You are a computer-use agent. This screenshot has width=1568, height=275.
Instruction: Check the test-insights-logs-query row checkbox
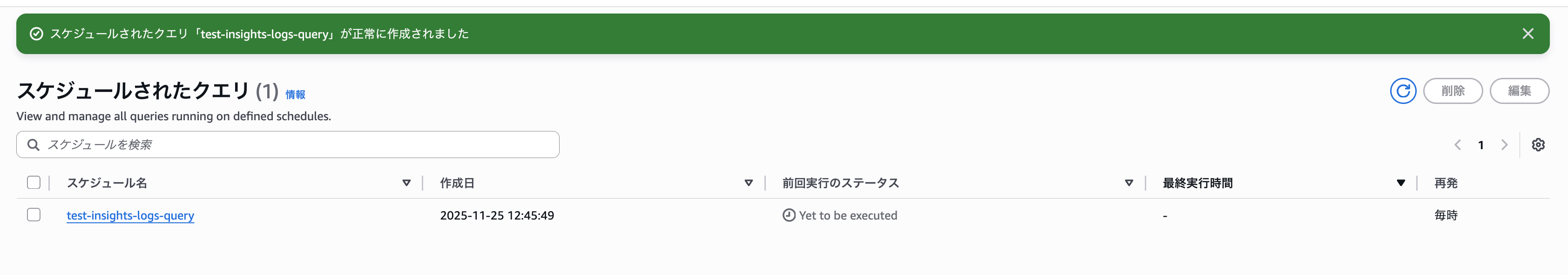[33, 214]
